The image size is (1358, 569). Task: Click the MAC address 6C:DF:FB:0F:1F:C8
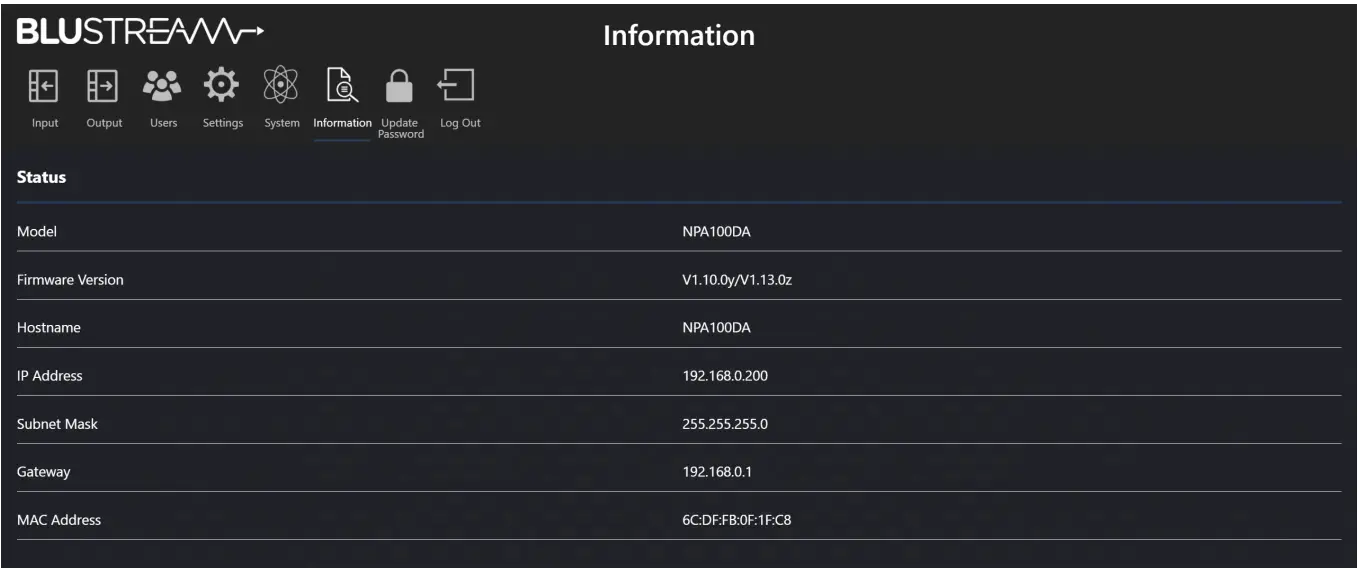[x=738, y=520]
